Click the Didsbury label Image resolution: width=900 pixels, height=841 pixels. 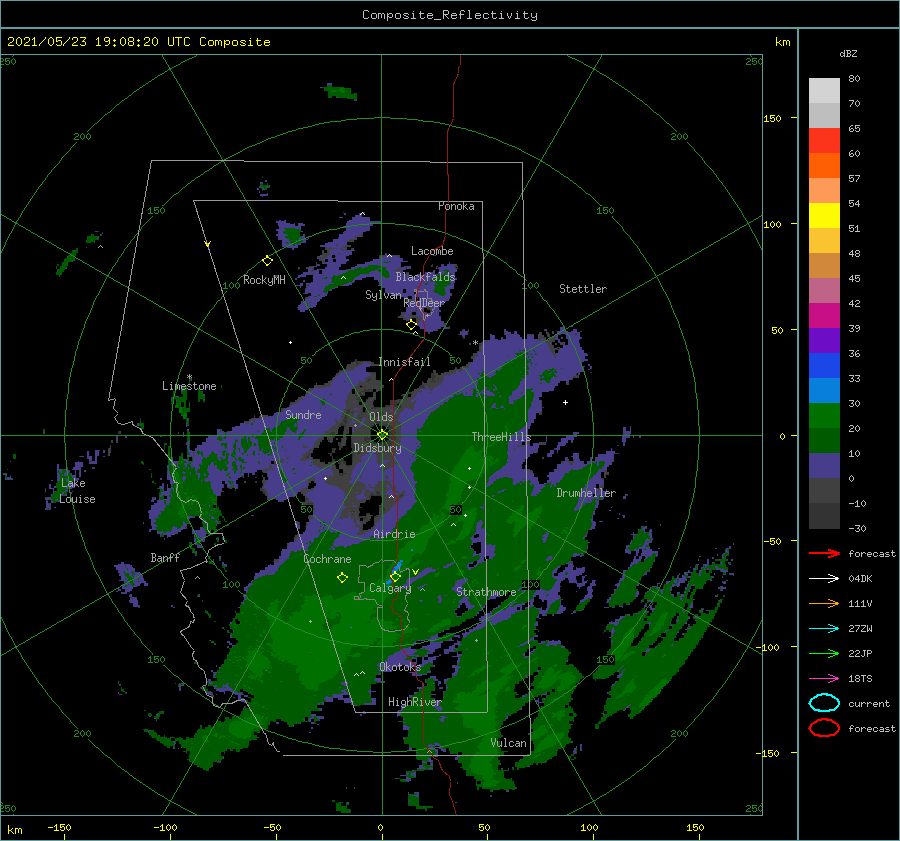pos(377,448)
